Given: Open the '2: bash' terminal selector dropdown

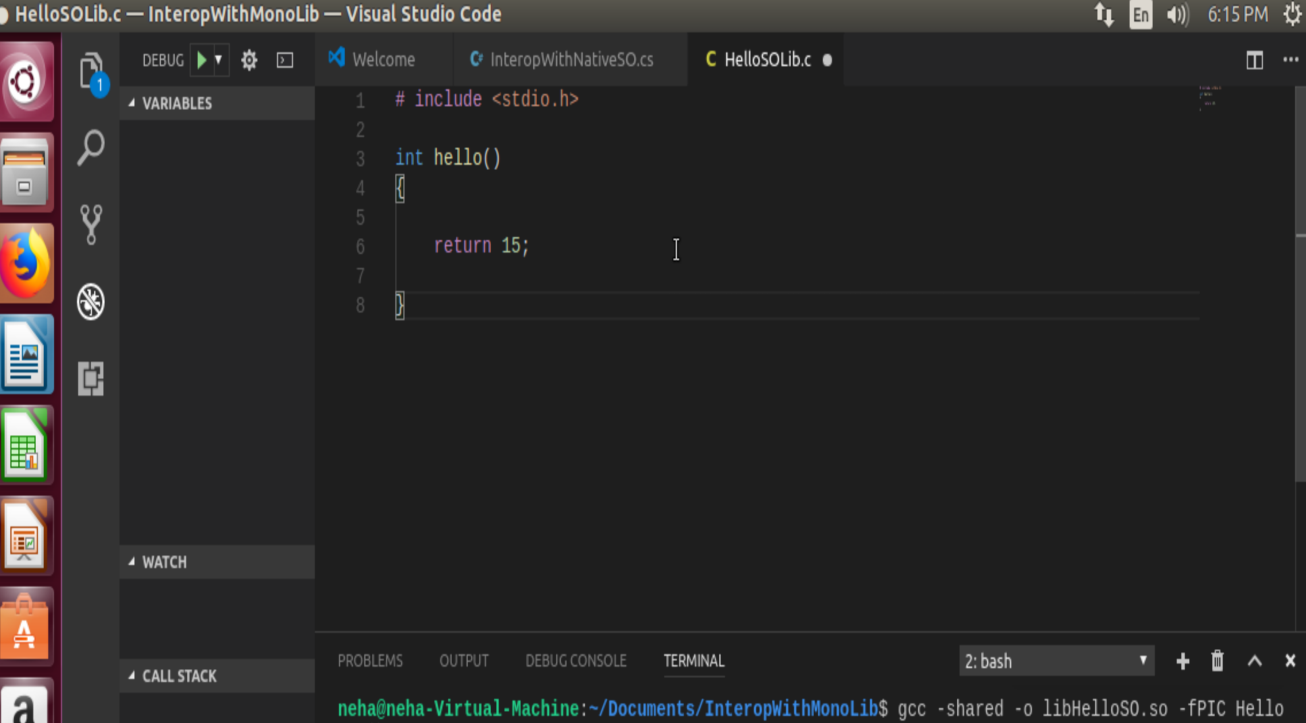Looking at the screenshot, I should (1055, 661).
